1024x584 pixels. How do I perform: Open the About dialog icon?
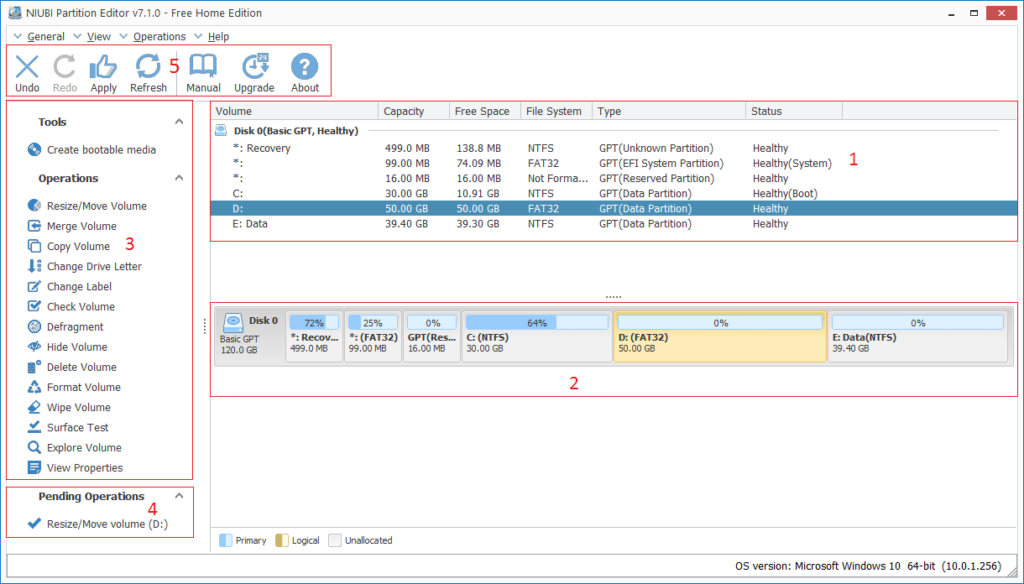pyautogui.click(x=305, y=67)
